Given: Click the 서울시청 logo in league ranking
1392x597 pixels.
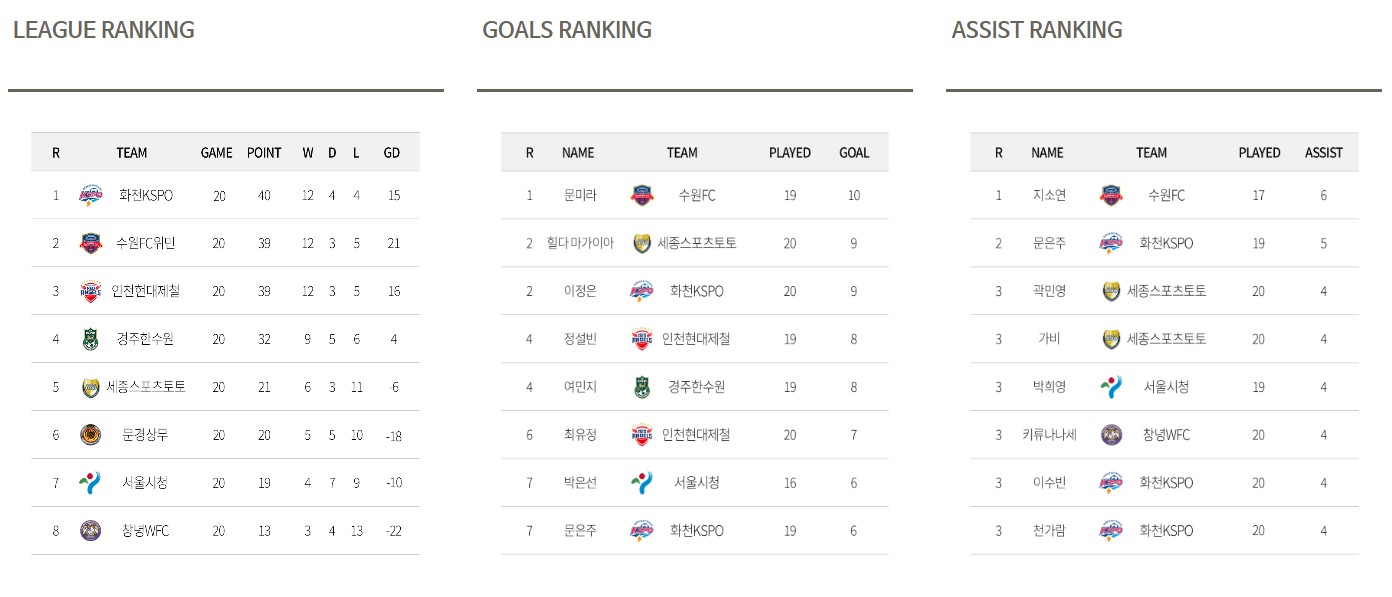Looking at the screenshot, I should point(91,483).
